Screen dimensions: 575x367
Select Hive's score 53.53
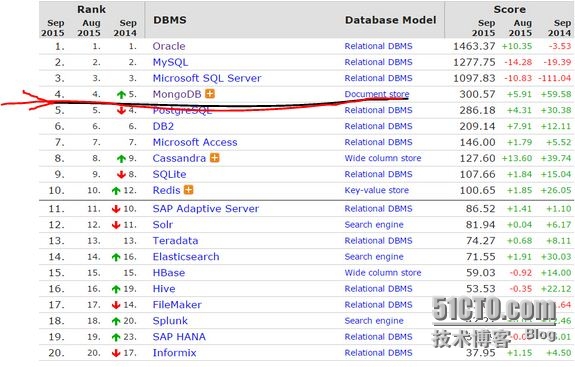(480, 289)
